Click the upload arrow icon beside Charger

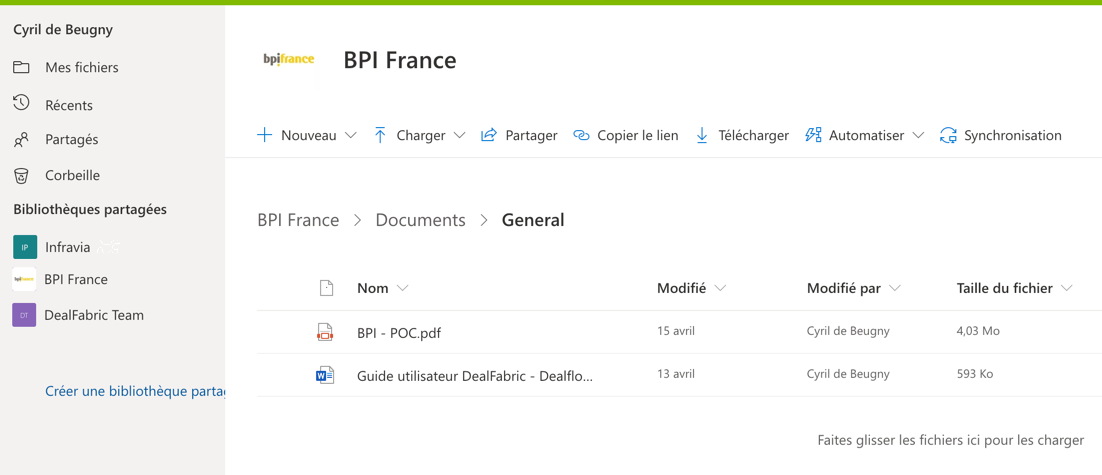point(380,135)
